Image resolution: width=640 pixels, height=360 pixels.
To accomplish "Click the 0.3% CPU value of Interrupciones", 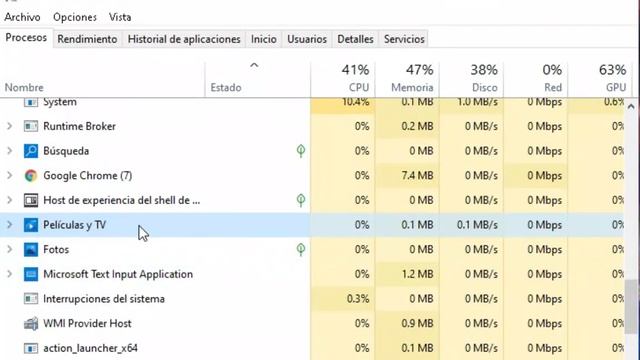I will (358, 299).
